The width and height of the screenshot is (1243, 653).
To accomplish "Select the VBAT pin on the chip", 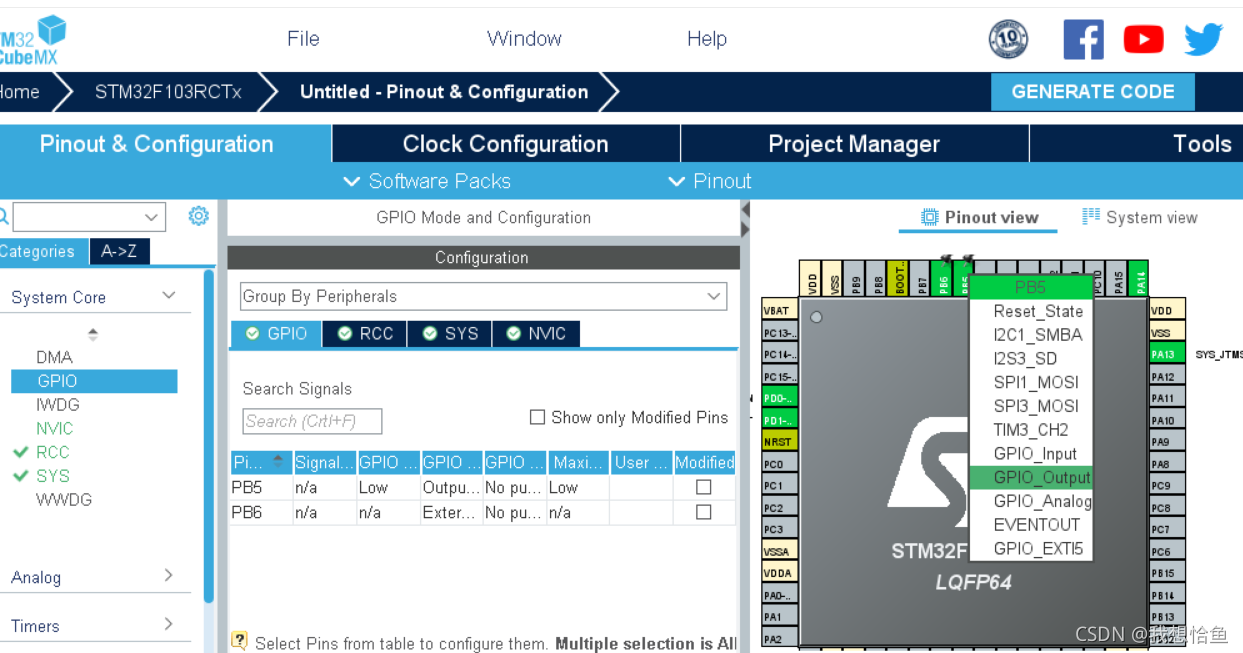I will coord(780,311).
